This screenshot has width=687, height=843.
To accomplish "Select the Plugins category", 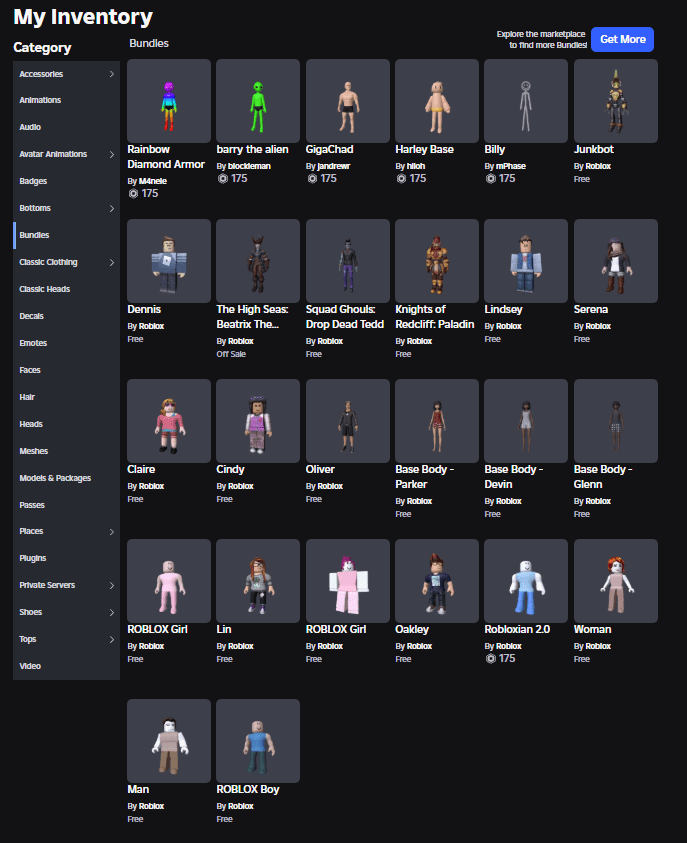I will [x=67, y=558].
